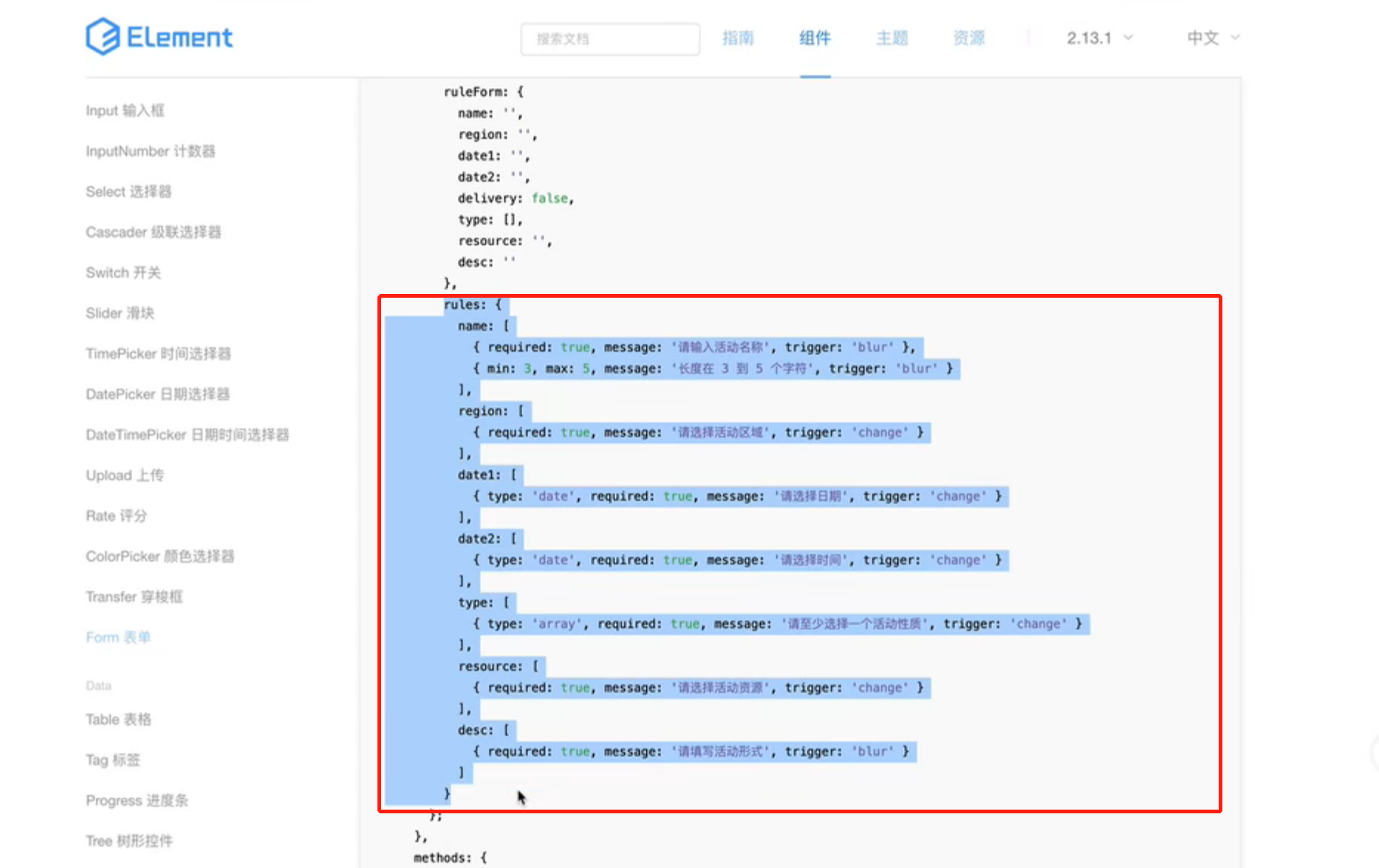Expand the 2.13.1 version dropdown
Image resolution: width=1379 pixels, height=868 pixels.
pyautogui.click(x=1099, y=38)
